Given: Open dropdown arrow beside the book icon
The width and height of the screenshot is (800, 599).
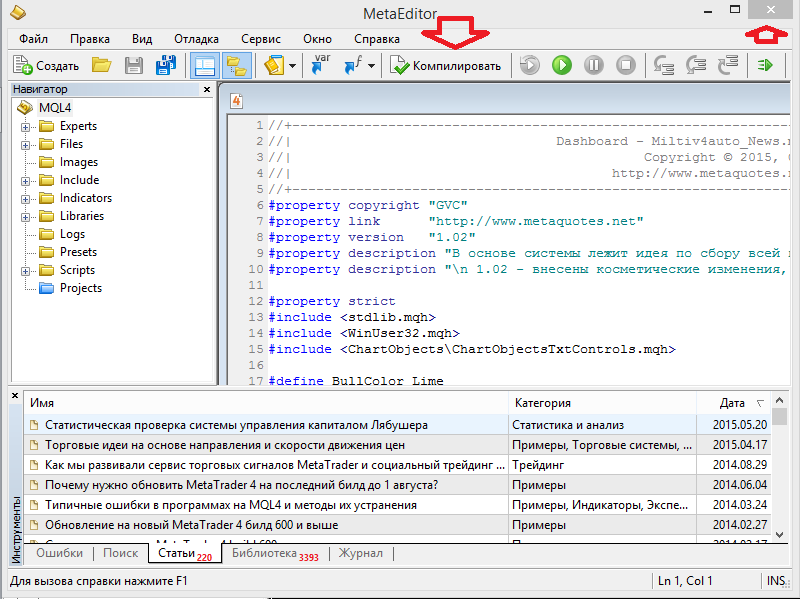Looking at the screenshot, I should pyautogui.click(x=292, y=66).
